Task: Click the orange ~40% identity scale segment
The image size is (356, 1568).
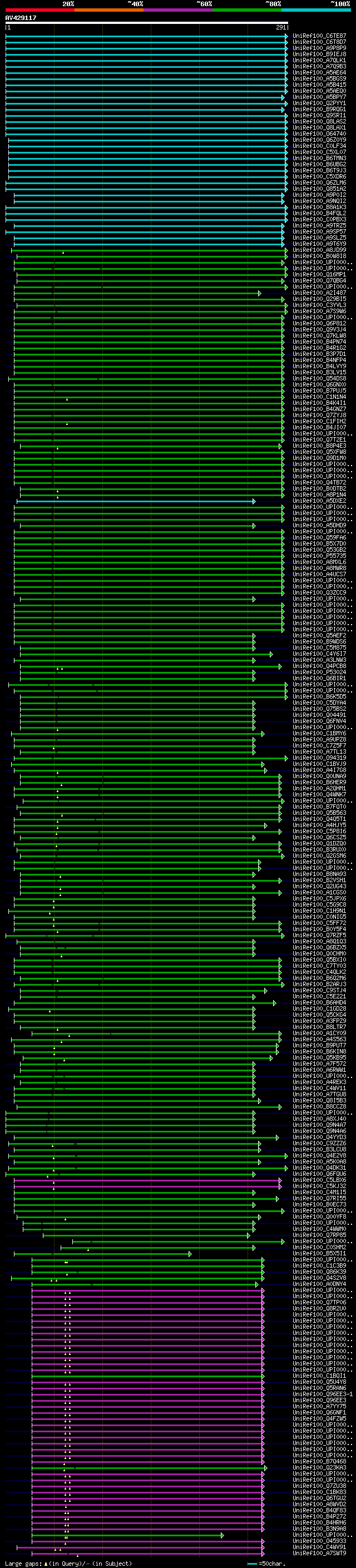Action: tap(108, 10)
